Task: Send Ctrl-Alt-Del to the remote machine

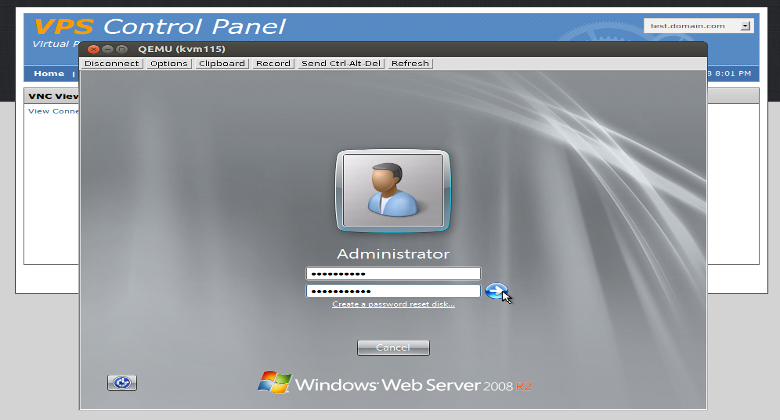Action: pyautogui.click(x=341, y=63)
